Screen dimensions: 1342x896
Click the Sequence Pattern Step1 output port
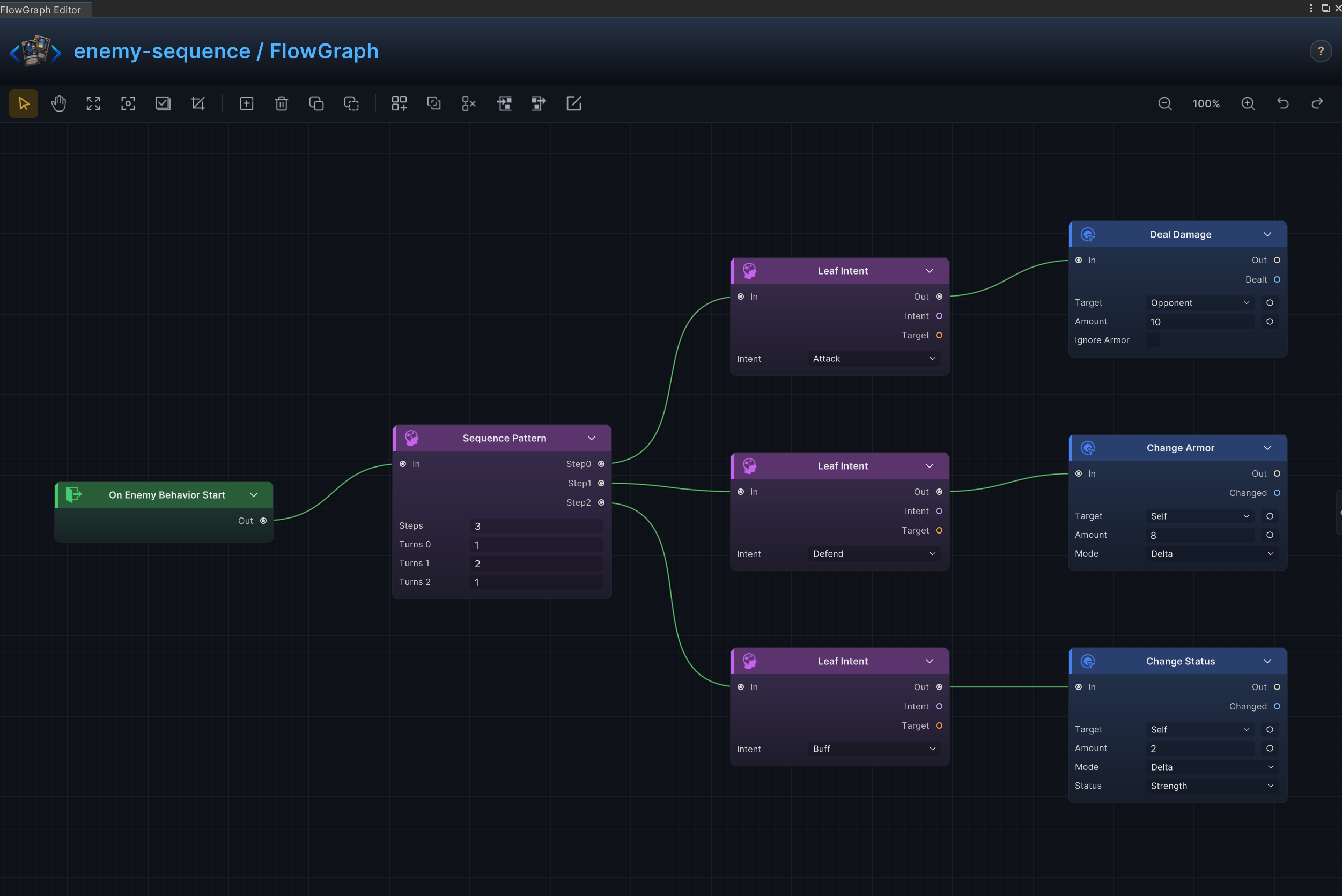(601, 484)
